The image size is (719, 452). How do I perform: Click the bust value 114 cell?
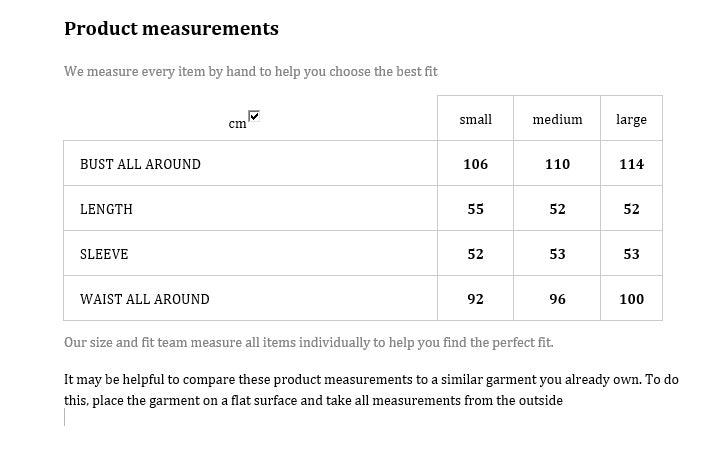point(631,164)
